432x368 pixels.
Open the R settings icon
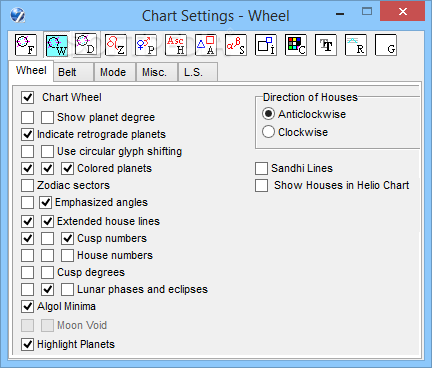[356, 45]
